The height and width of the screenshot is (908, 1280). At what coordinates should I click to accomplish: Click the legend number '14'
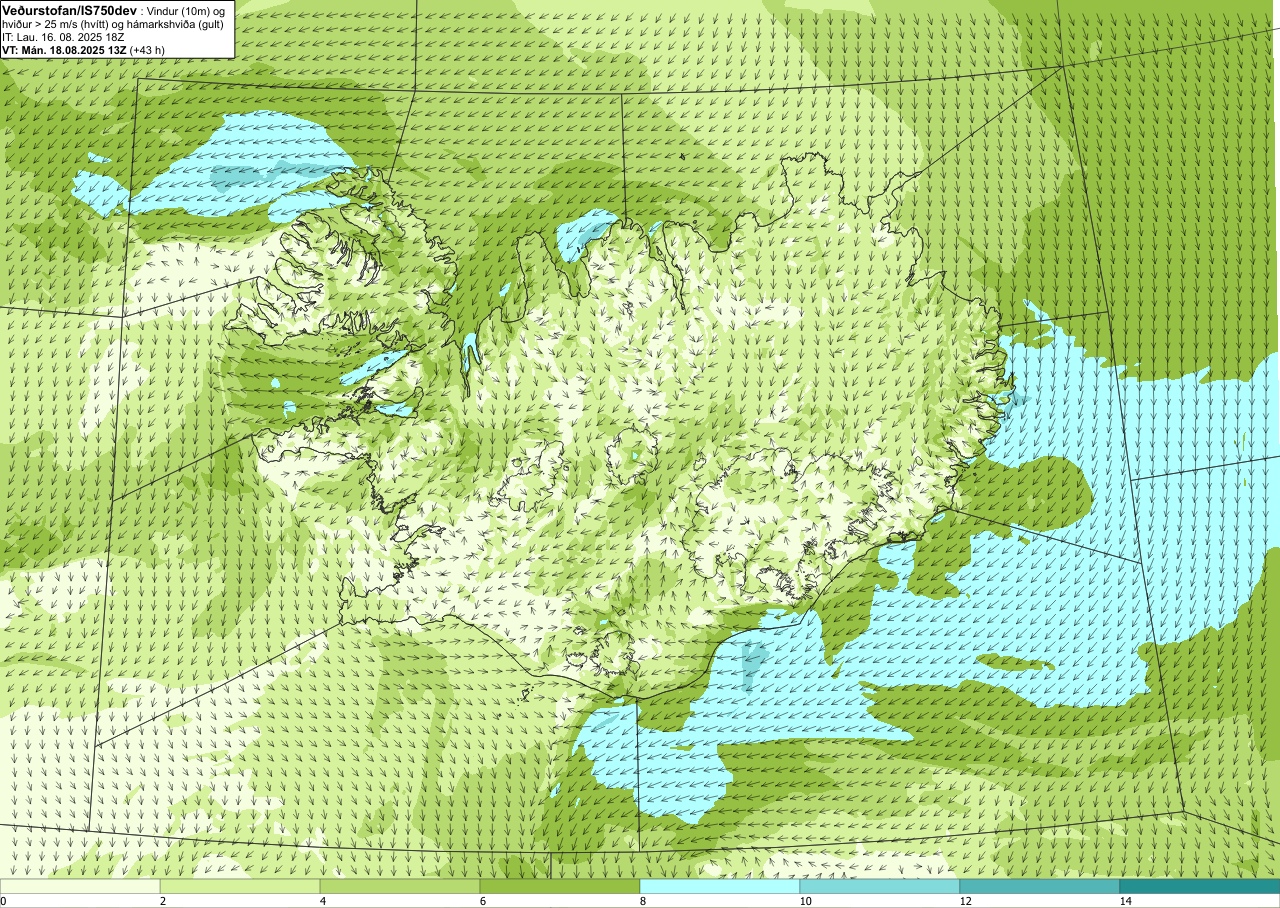(1126, 901)
